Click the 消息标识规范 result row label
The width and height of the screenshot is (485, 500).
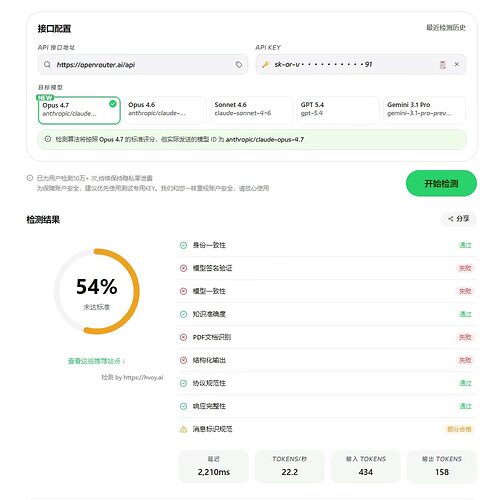coord(212,429)
